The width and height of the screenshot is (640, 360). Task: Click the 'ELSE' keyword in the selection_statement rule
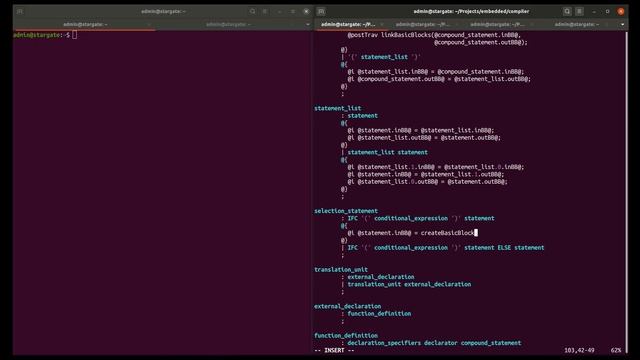pos(504,247)
